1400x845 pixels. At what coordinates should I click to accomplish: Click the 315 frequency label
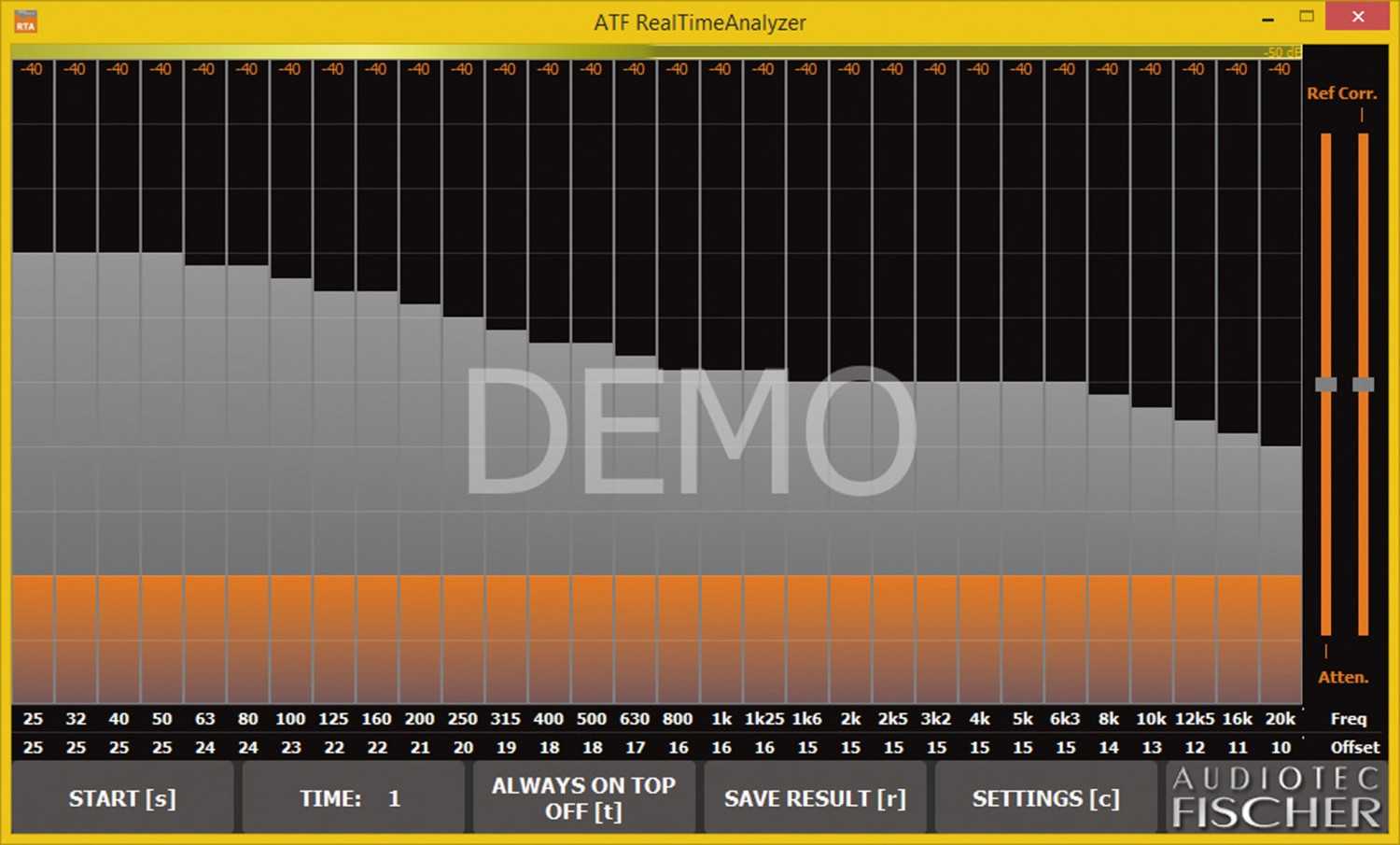[505, 719]
